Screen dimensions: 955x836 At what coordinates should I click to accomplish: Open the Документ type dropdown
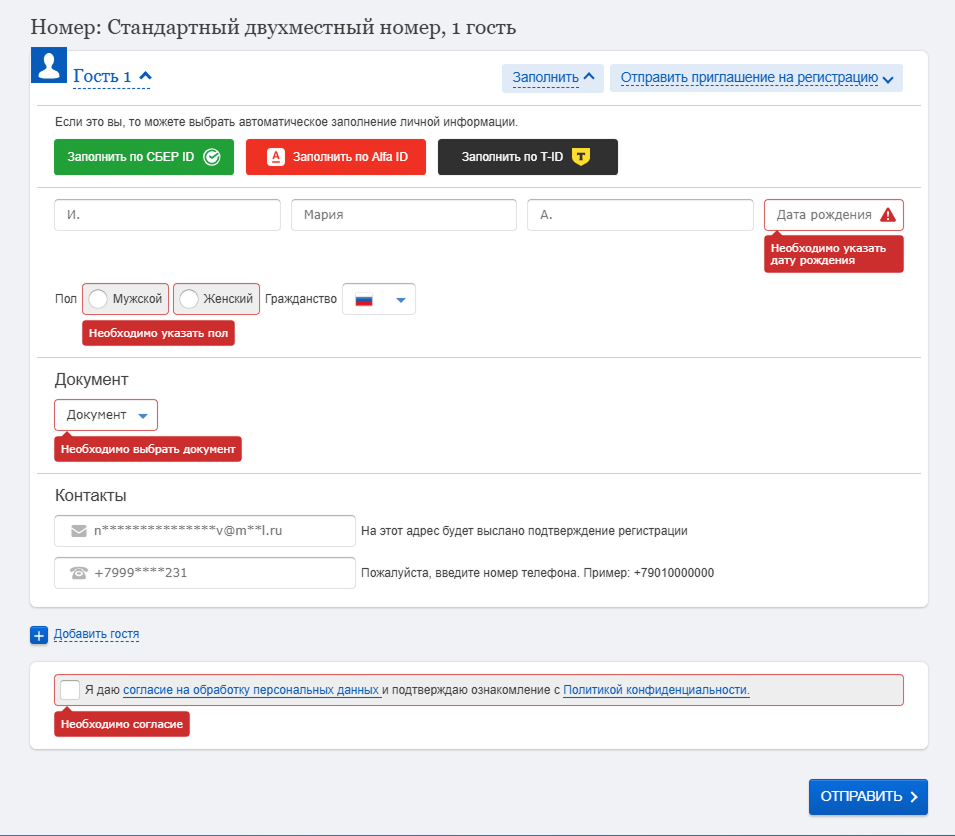(106, 415)
